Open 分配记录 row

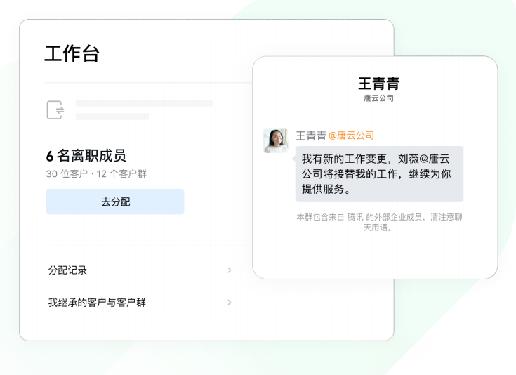tap(139, 270)
